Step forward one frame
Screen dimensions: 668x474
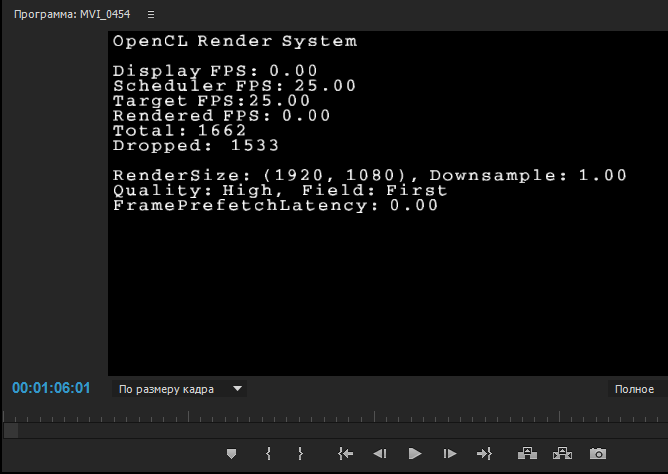tap(449, 454)
